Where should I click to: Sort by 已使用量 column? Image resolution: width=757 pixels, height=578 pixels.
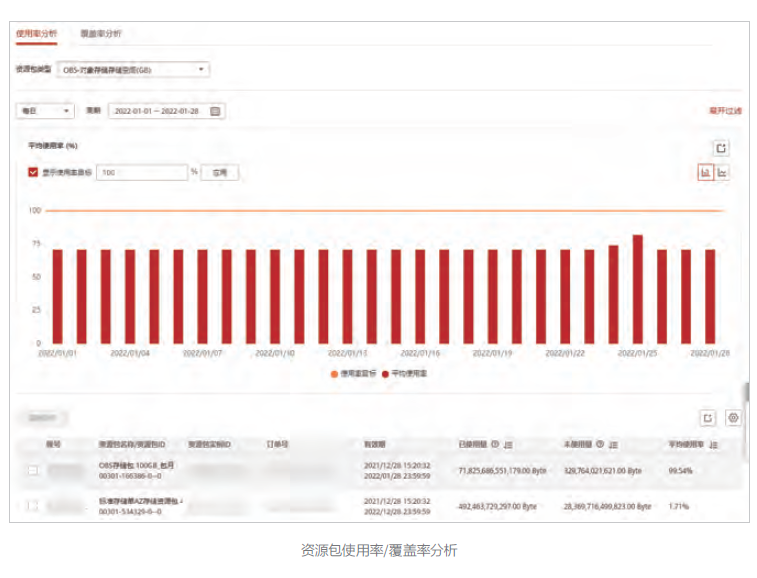click(508, 445)
